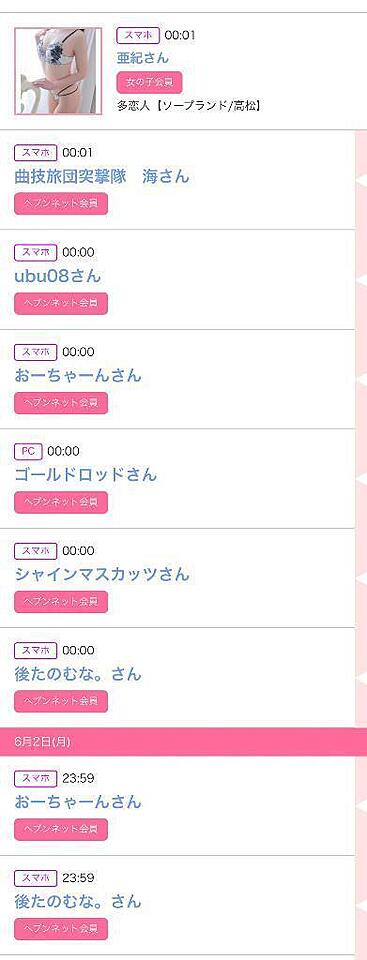The height and width of the screenshot is (960, 367).
Task: Tap ヘブンネット会員 badge under シャインマスカッツさん
Action: point(61,601)
